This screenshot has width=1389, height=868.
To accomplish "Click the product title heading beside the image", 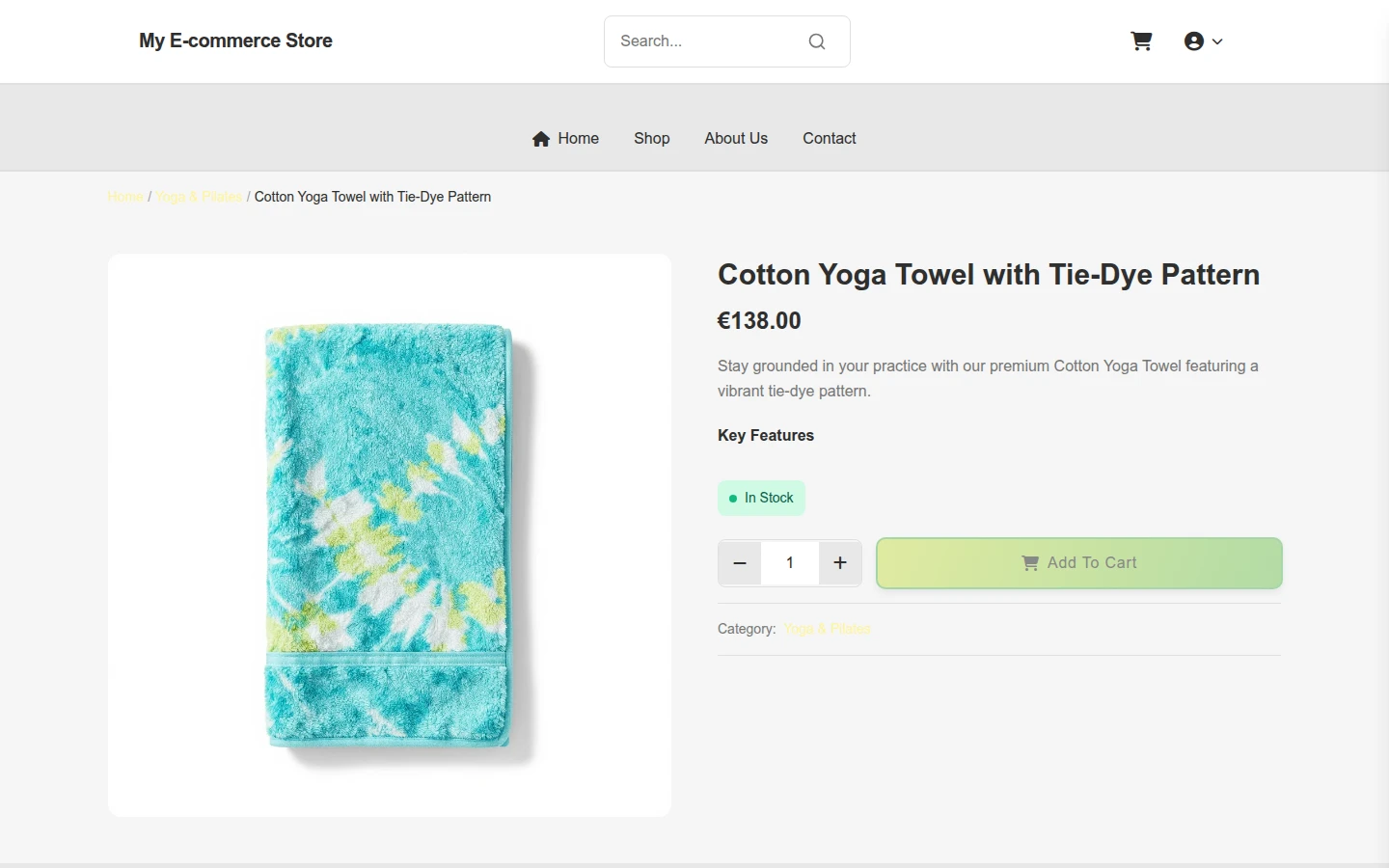I will [989, 275].
